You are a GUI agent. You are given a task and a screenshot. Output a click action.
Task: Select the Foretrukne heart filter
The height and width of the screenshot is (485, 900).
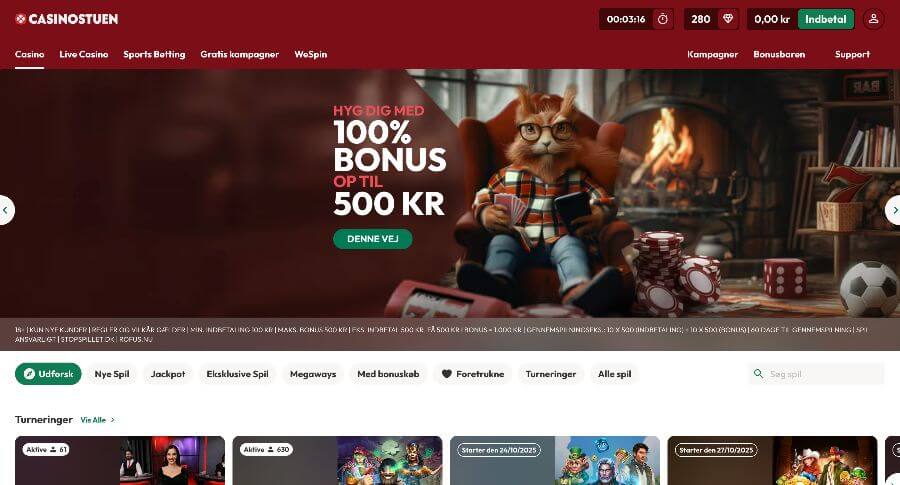(472, 374)
